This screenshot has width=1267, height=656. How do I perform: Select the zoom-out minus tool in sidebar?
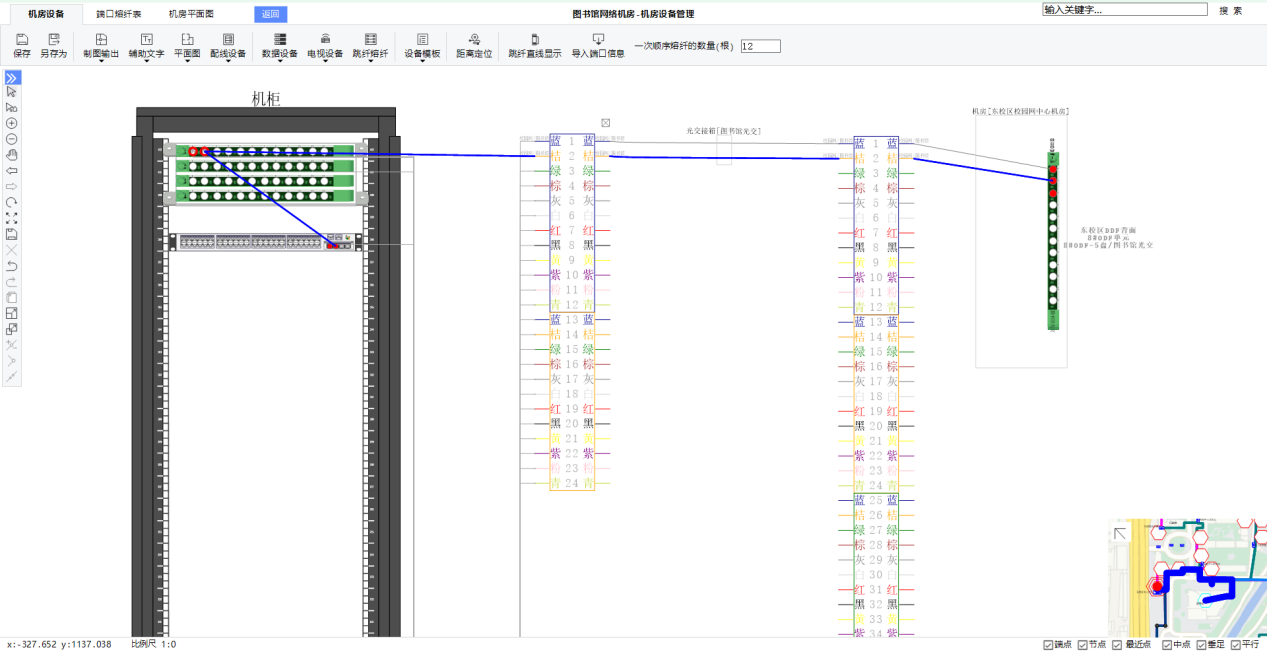coord(12,139)
